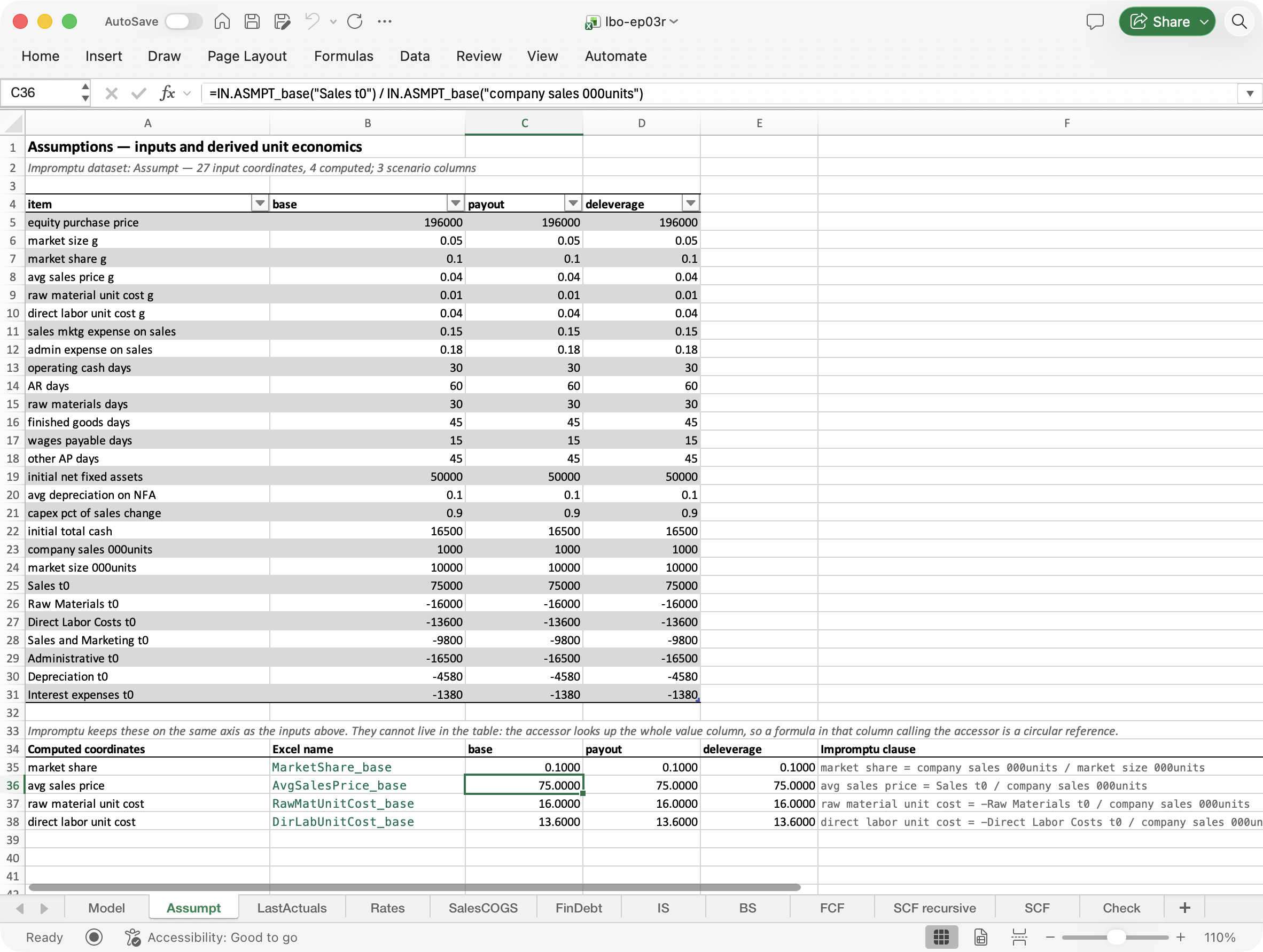Click the zoom in plus button

(1181, 937)
